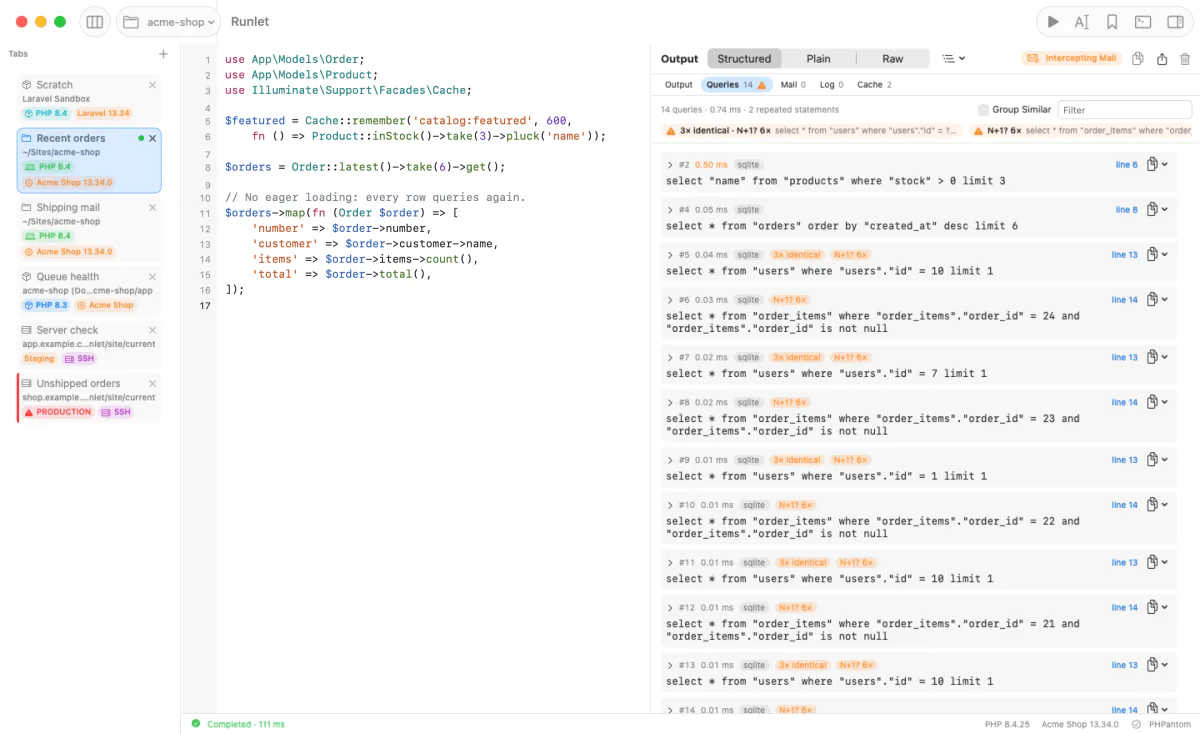Expand query #11 details
This screenshot has width=1200, height=734.
(670, 563)
